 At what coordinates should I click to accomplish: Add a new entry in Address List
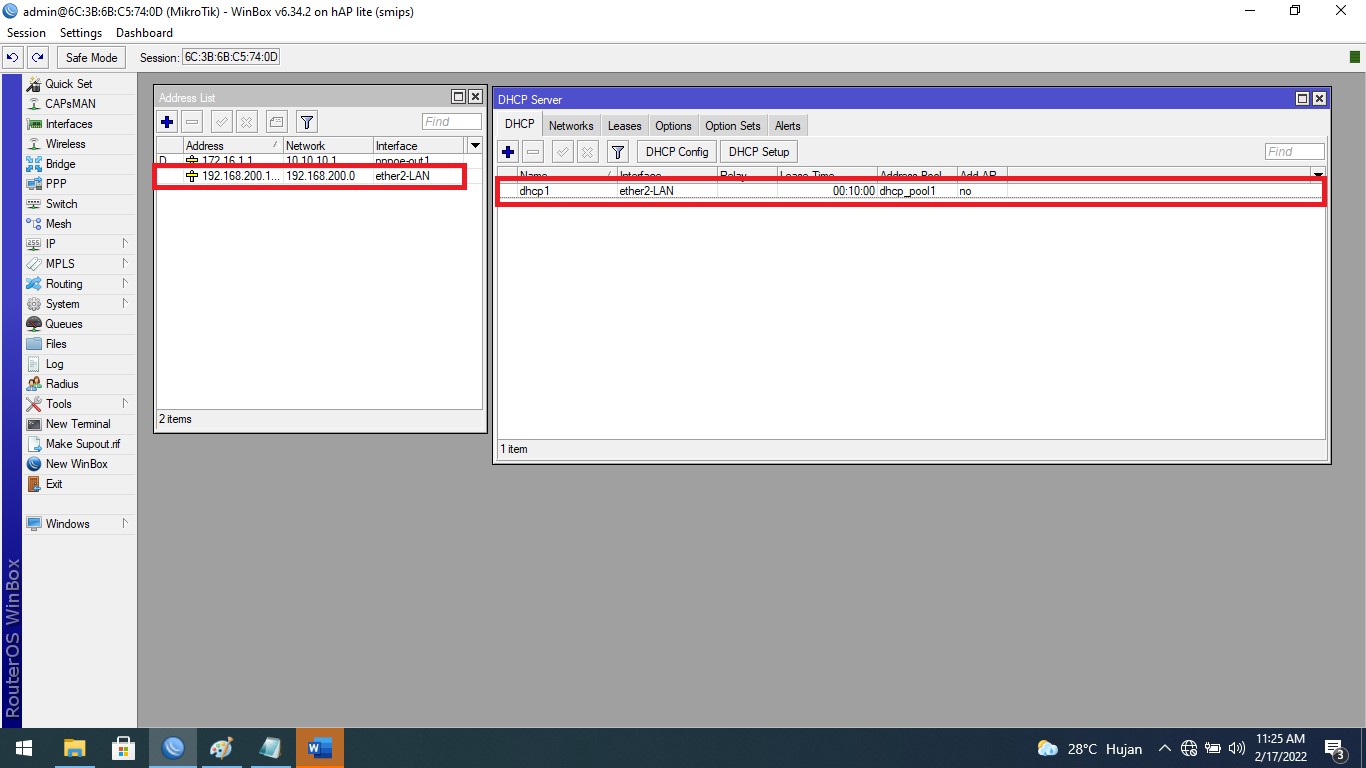(x=167, y=122)
